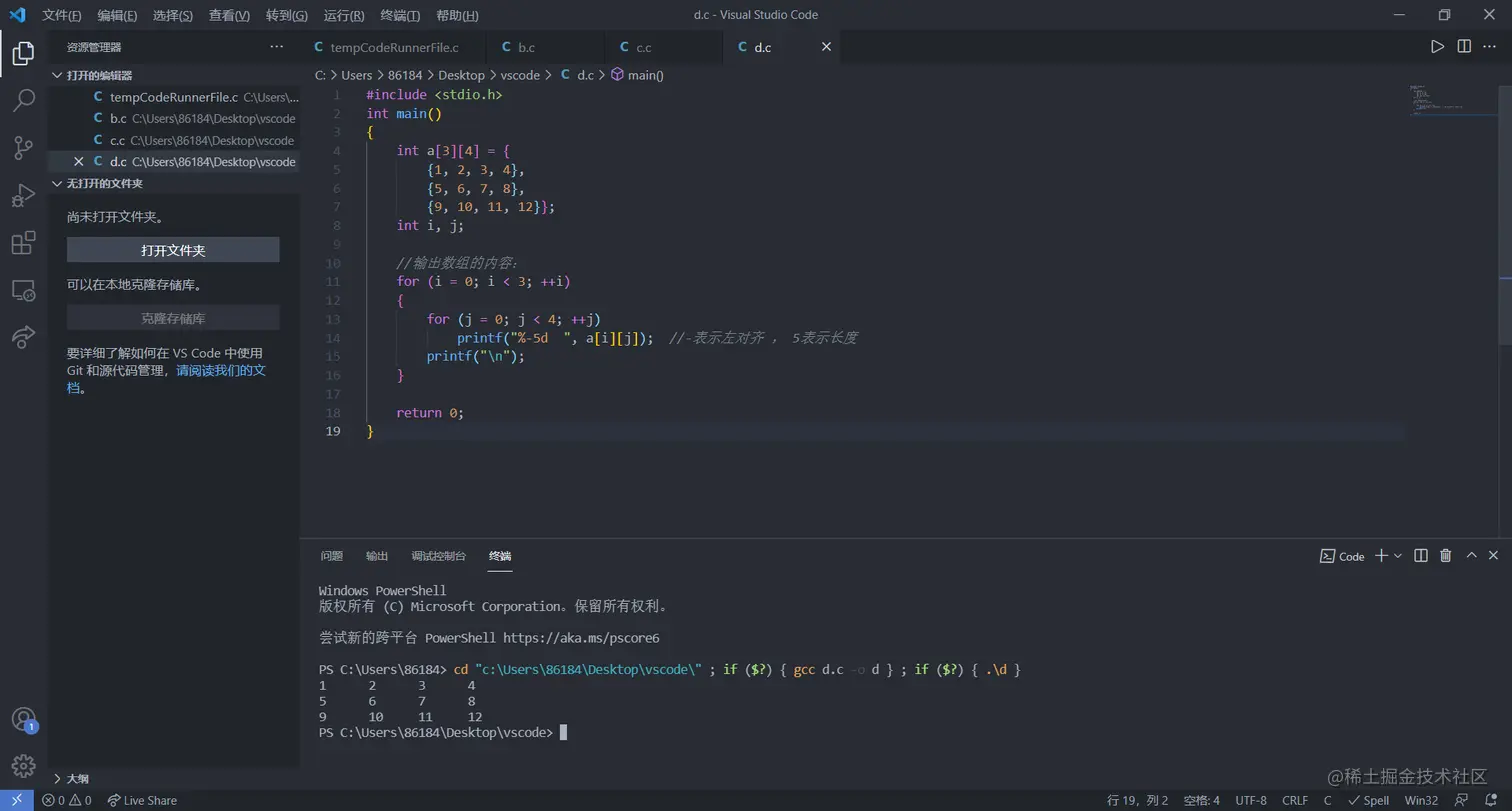This screenshot has width=1512, height=811.
Task: Click the d.c breadcrumb file
Action: [577, 75]
